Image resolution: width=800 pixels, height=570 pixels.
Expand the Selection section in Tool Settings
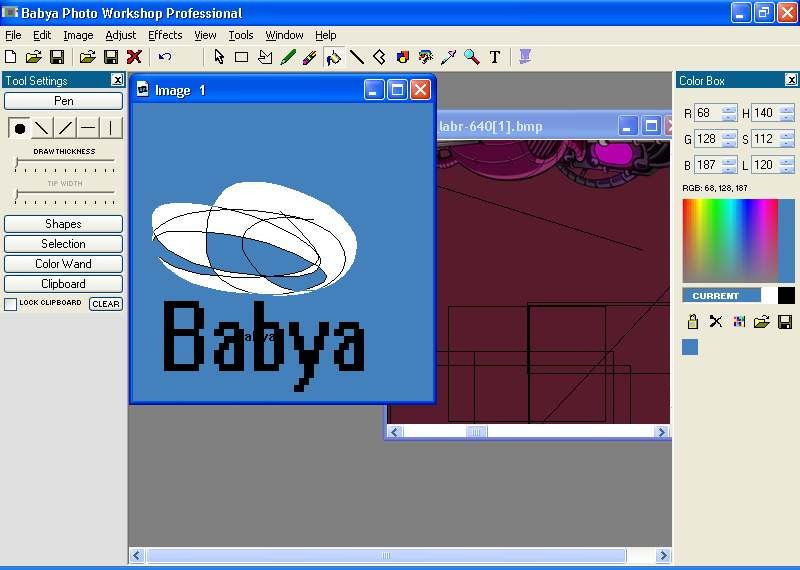tap(63, 243)
